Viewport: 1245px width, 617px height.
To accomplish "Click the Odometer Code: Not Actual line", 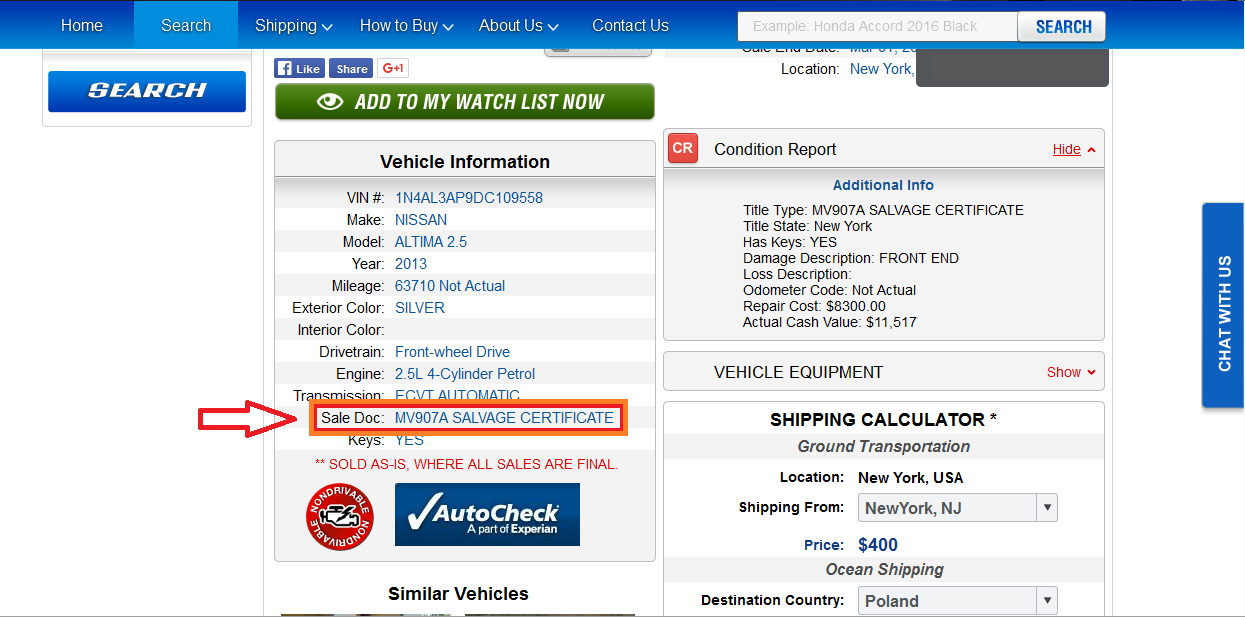I will 830,290.
